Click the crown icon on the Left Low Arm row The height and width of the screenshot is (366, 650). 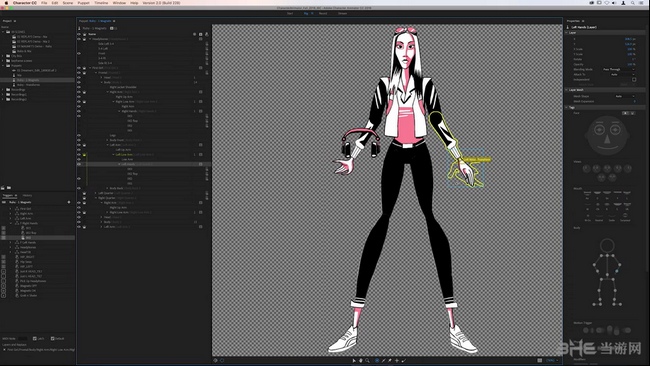[84, 155]
